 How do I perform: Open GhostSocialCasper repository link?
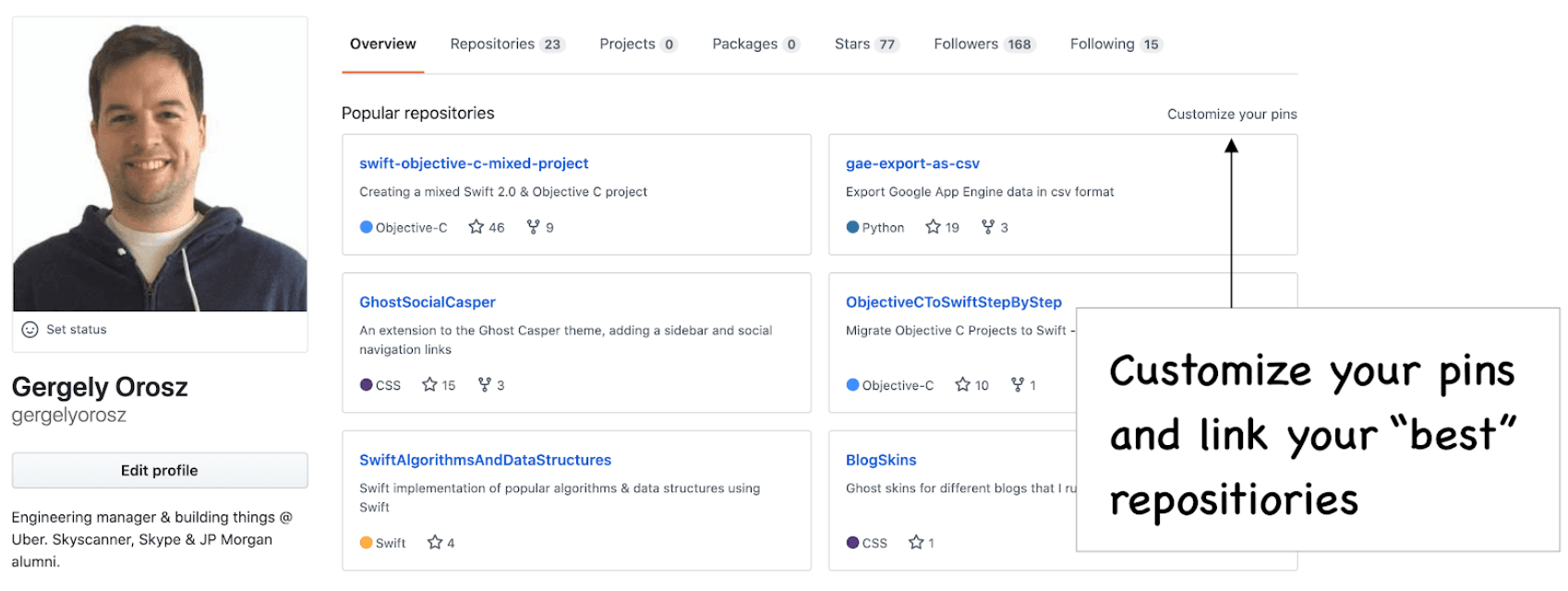(428, 302)
